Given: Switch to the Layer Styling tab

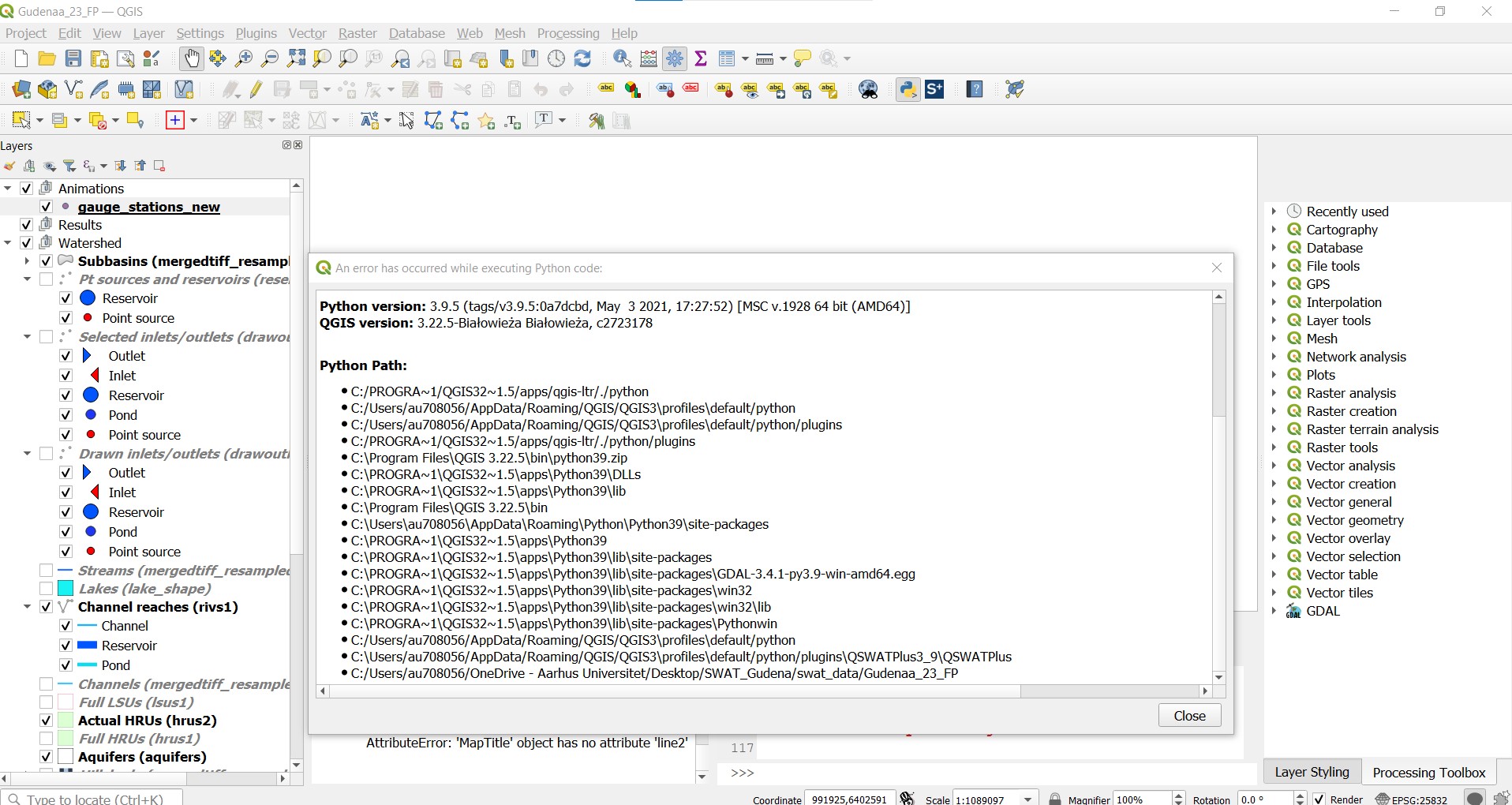Looking at the screenshot, I should coord(1312,771).
